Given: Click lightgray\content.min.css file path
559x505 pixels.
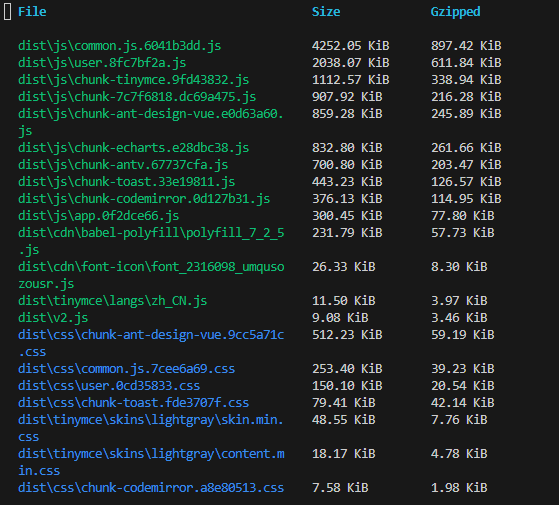Looking at the screenshot, I should [x=151, y=462].
